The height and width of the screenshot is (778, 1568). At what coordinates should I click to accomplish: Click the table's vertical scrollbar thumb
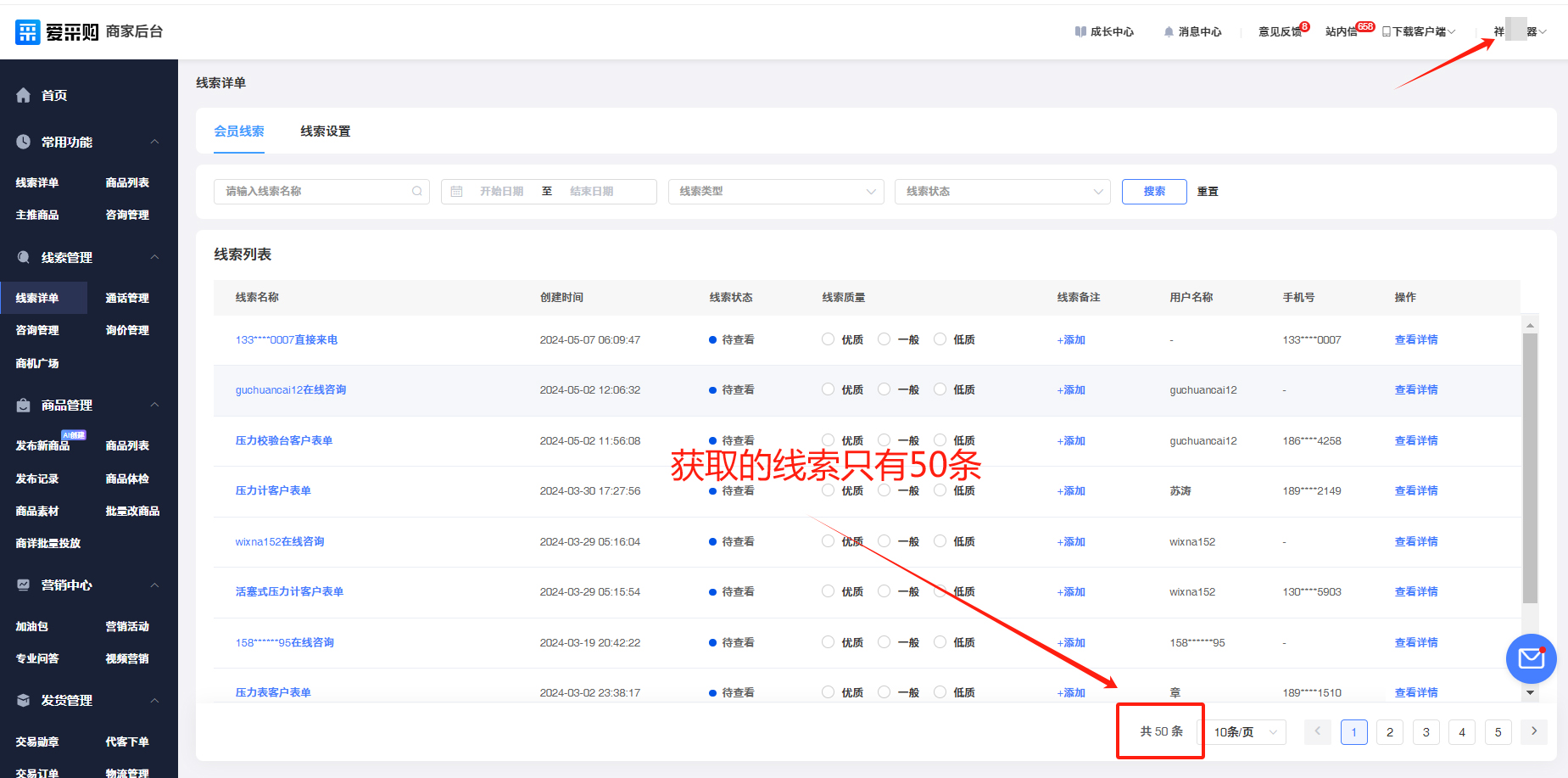coord(1530,467)
